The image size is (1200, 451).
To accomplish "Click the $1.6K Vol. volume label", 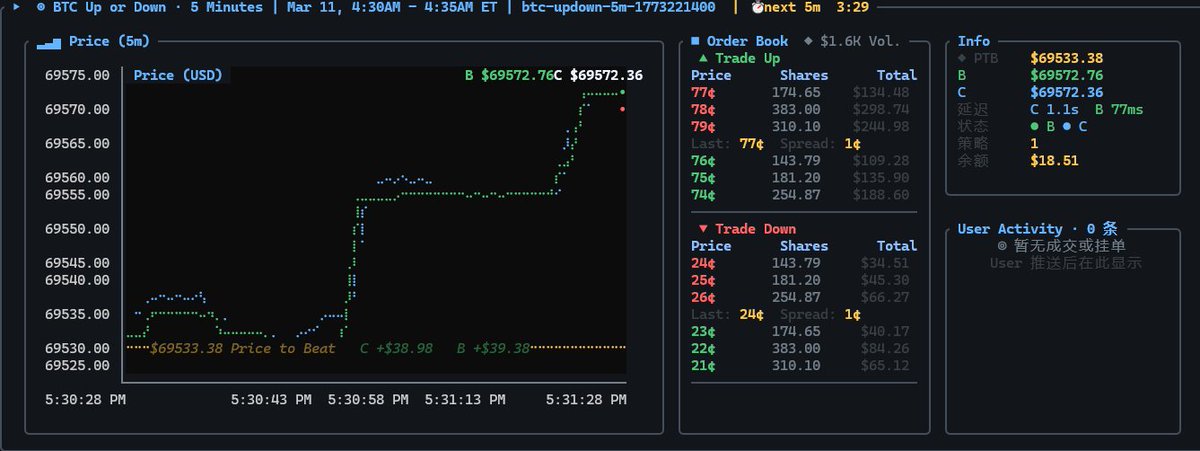I will point(860,41).
